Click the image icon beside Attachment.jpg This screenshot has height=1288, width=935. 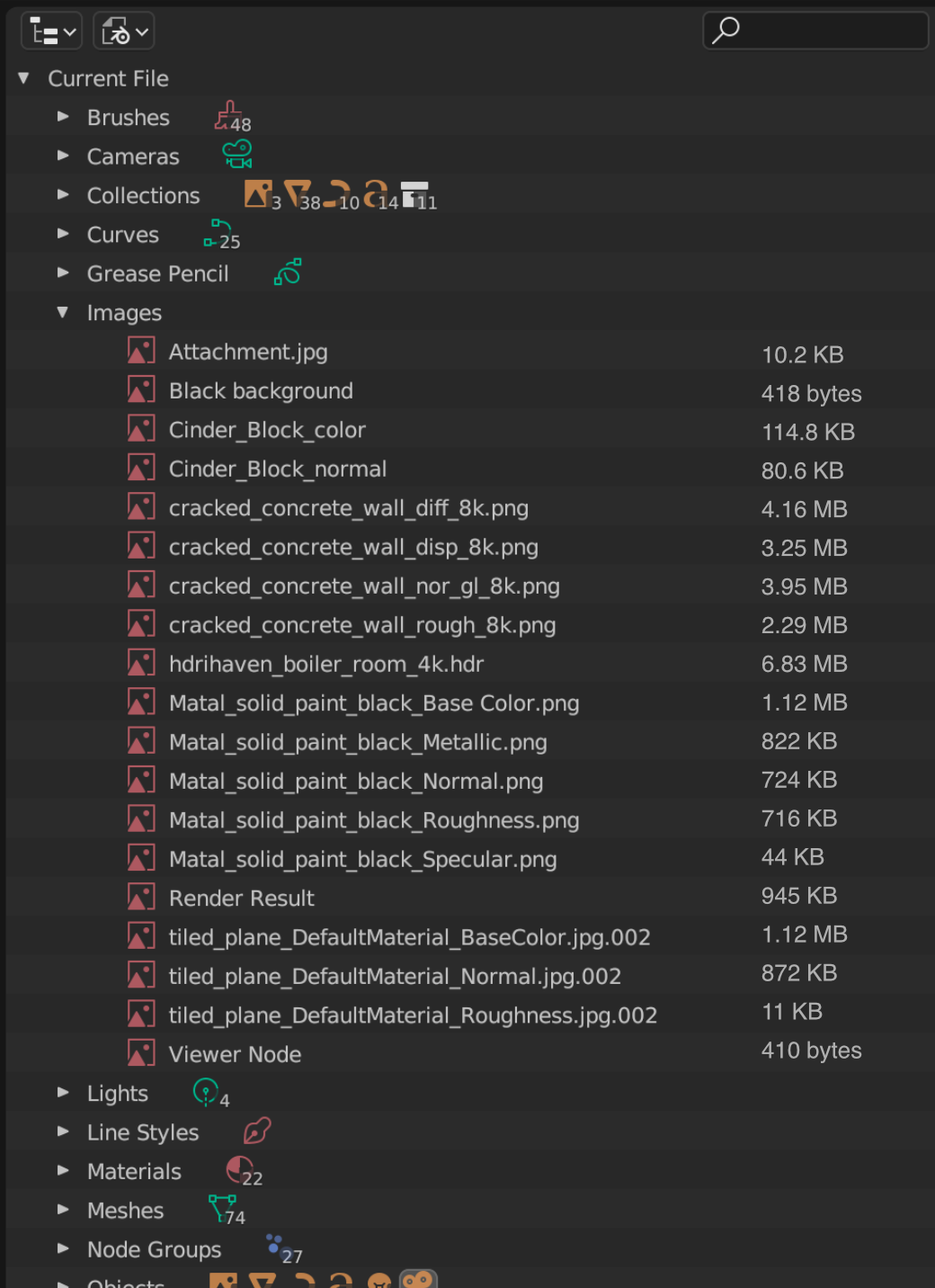coord(141,351)
